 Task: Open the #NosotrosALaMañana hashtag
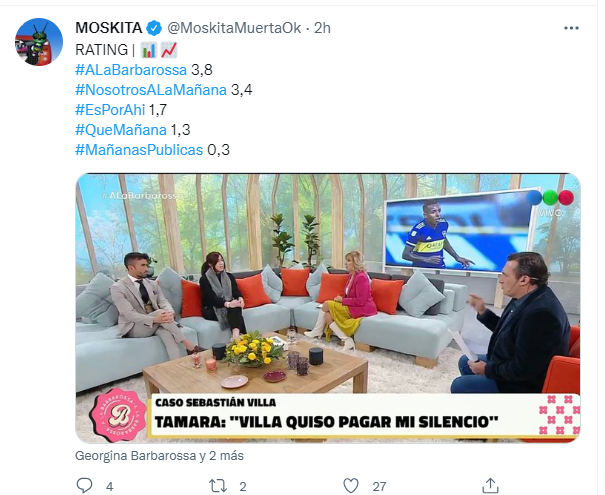click(x=151, y=90)
